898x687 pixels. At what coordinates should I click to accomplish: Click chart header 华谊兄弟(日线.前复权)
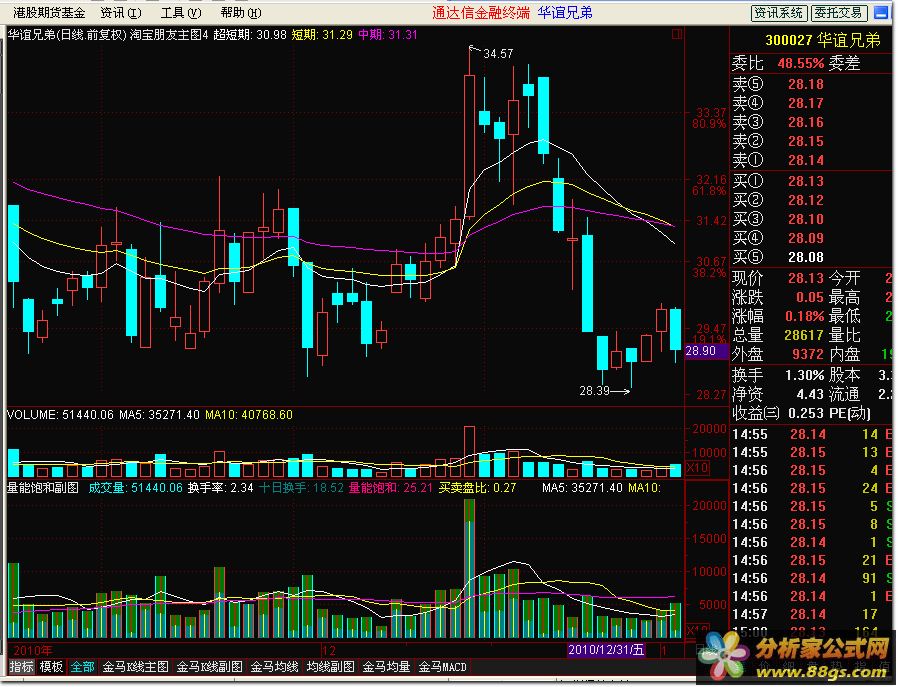click(x=66, y=35)
